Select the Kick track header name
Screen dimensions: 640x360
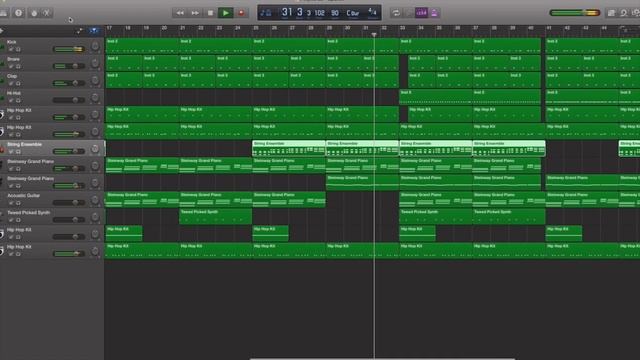pos(11,42)
